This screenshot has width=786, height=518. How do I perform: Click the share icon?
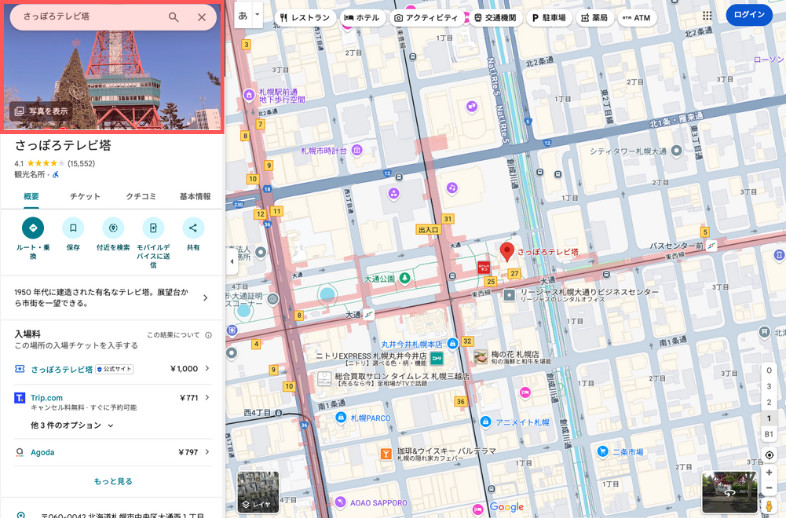193,228
